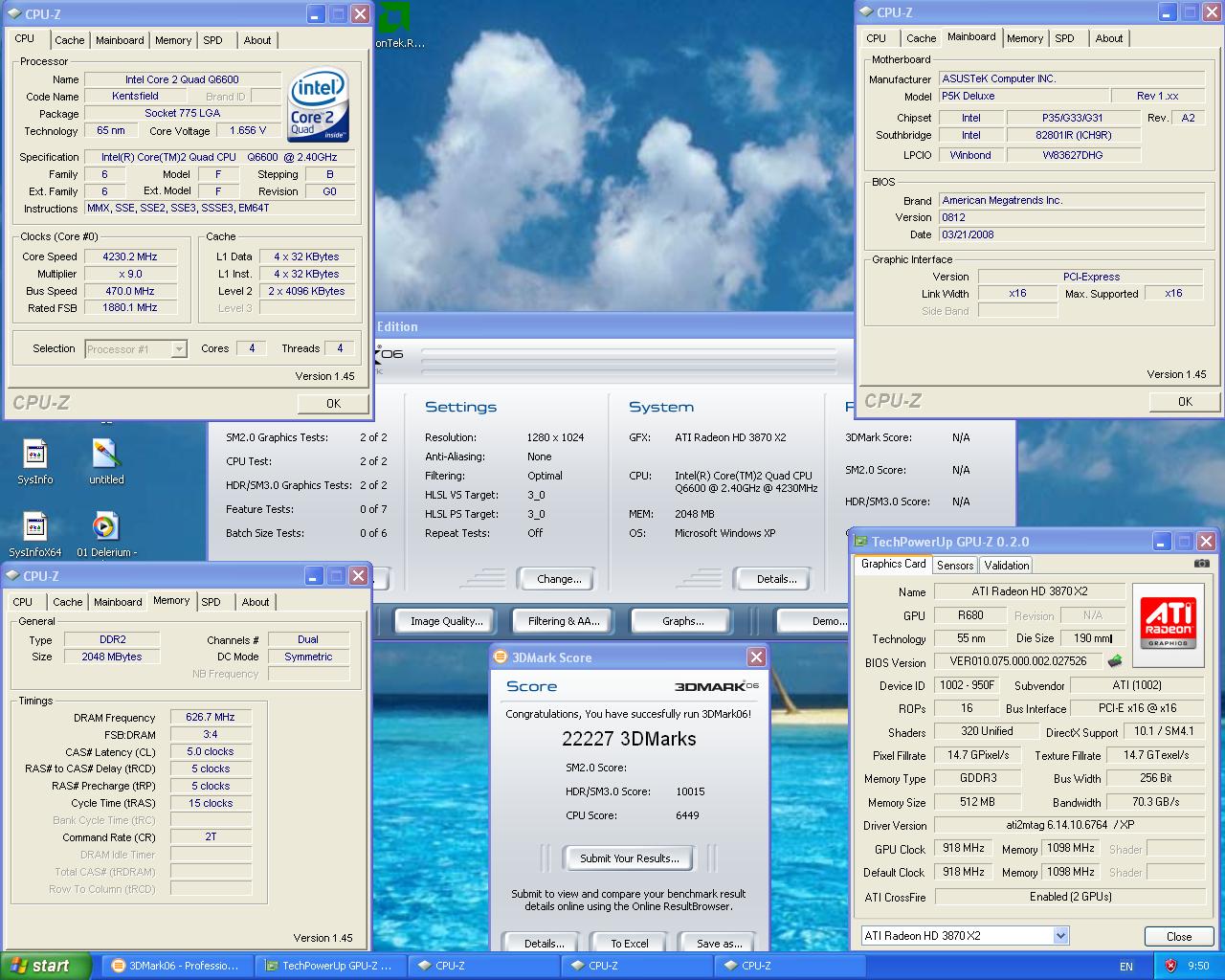This screenshot has width=1225, height=980.
Task: Click the EN language indicator in taskbar
Action: (1126, 967)
